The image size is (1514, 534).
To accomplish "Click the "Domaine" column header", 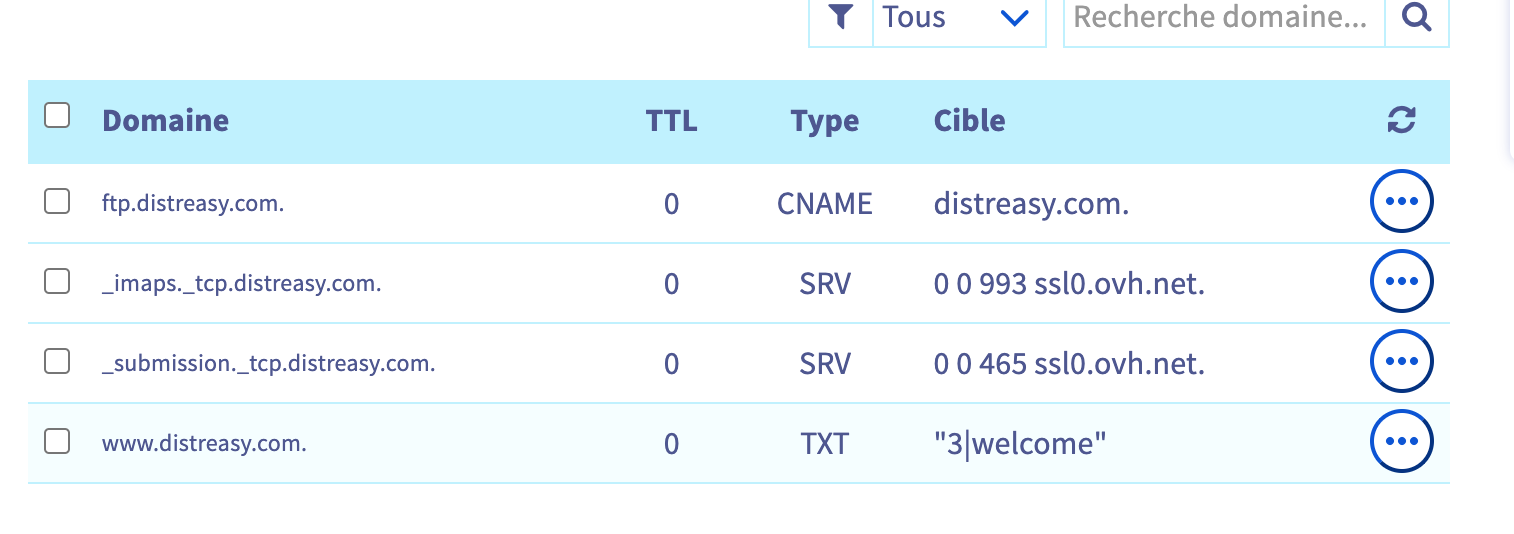I will pyautogui.click(x=165, y=121).
